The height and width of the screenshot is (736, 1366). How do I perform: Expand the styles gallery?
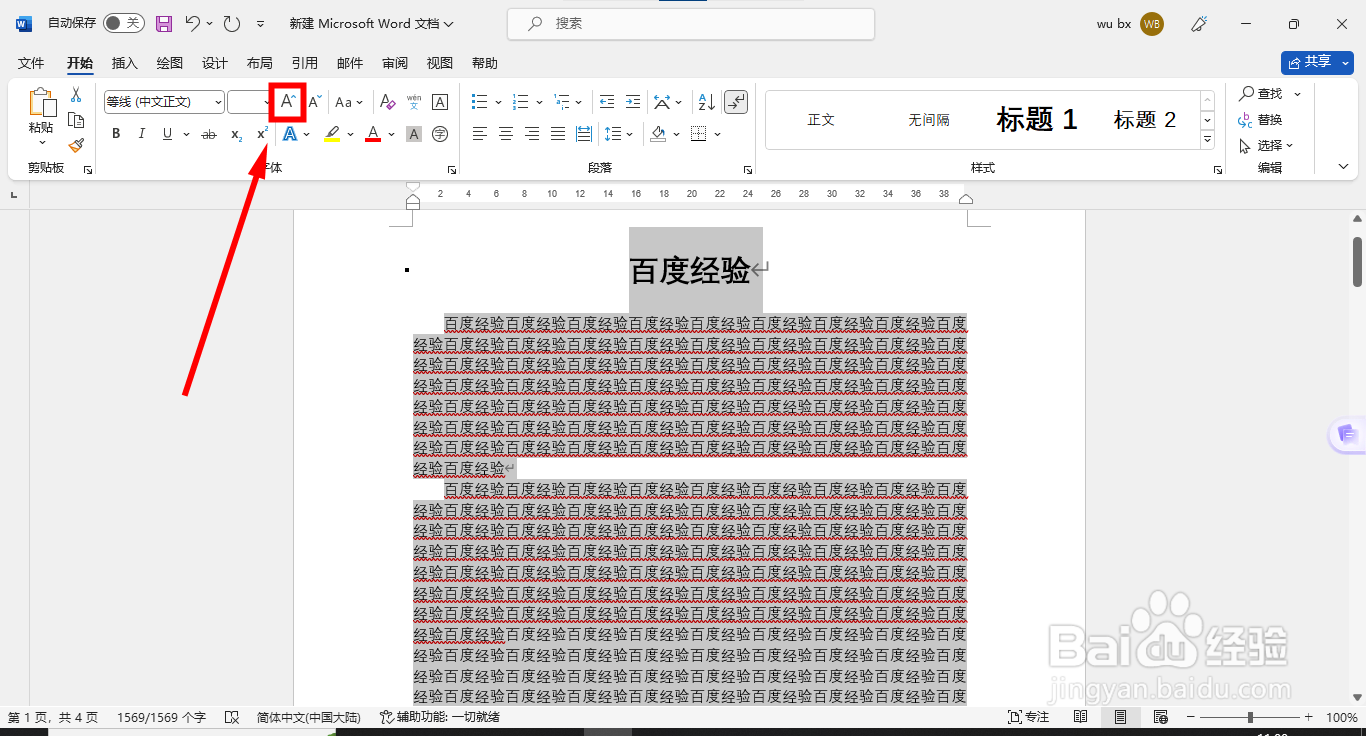point(1207,138)
